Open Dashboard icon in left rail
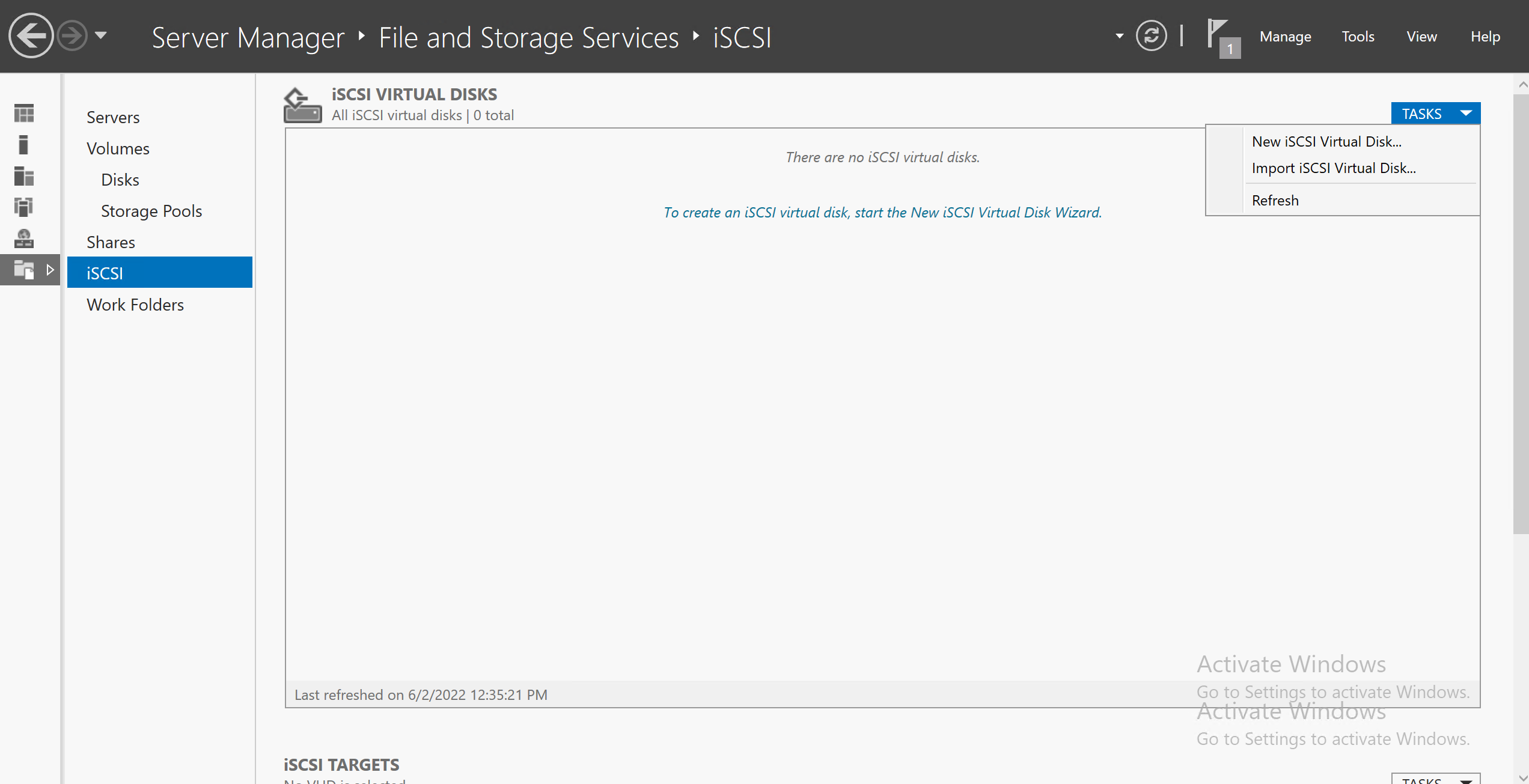The width and height of the screenshot is (1529, 784). tap(24, 113)
